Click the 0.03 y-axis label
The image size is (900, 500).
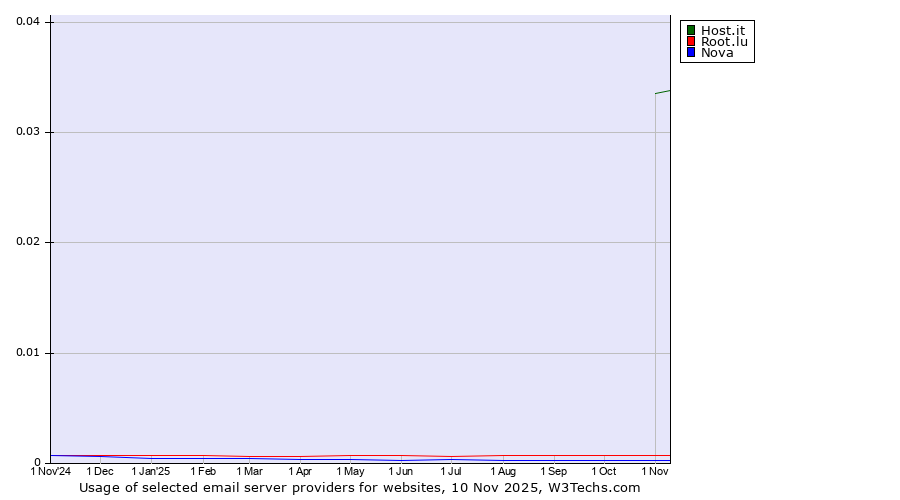click(28, 131)
